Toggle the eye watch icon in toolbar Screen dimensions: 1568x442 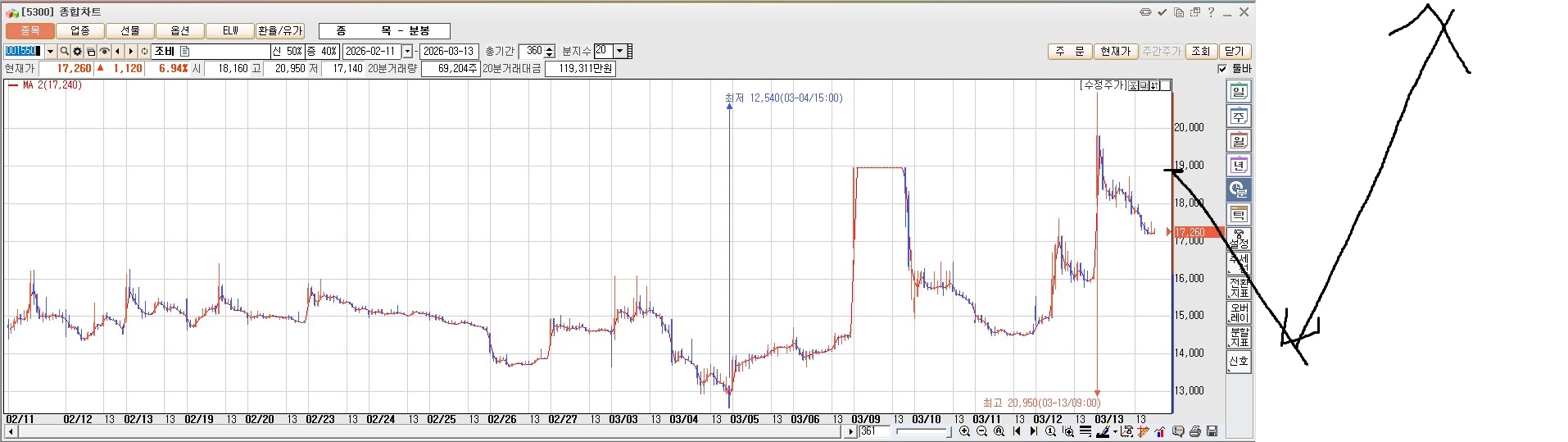pos(104,51)
